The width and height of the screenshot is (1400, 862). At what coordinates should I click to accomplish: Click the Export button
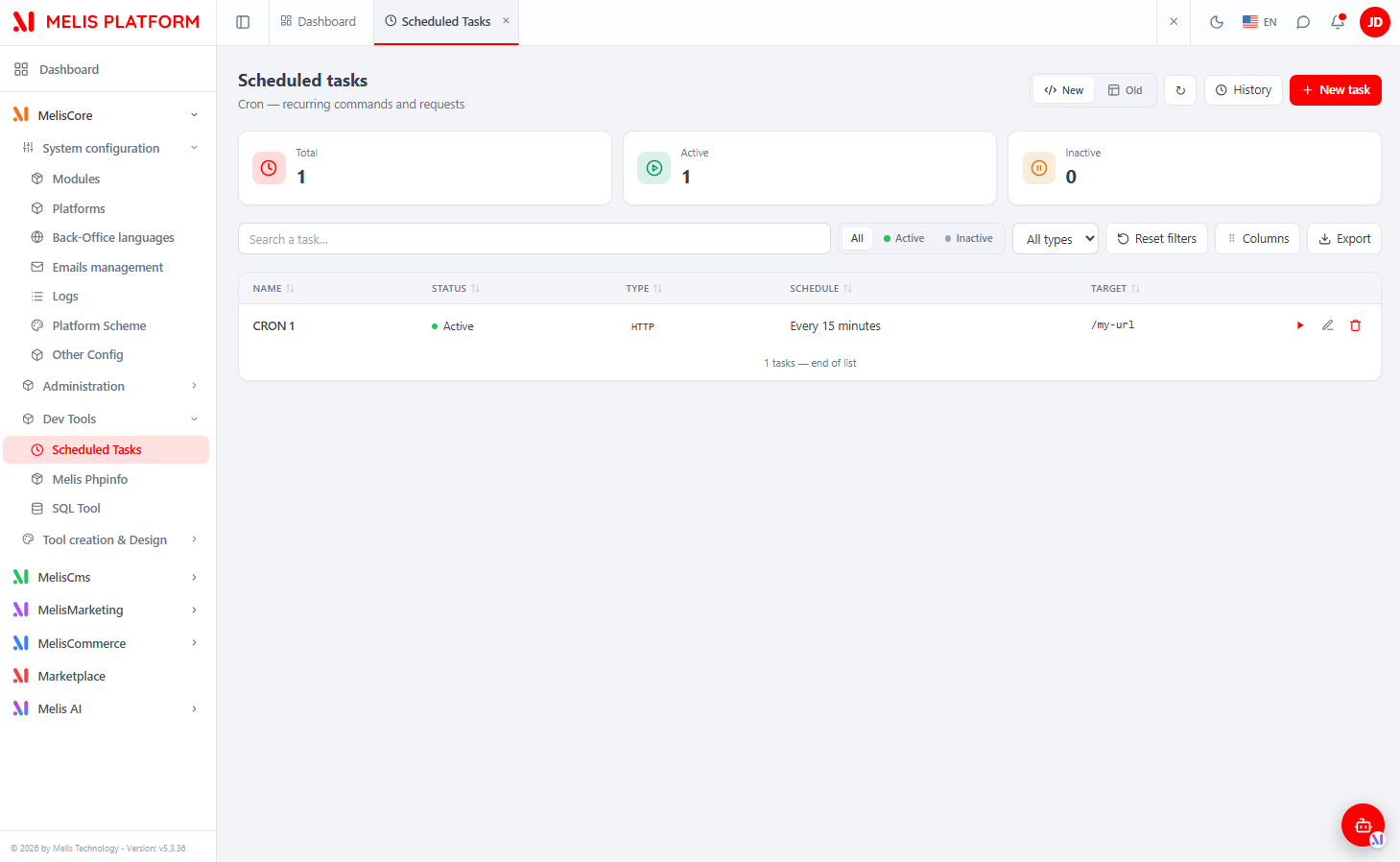click(1344, 239)
